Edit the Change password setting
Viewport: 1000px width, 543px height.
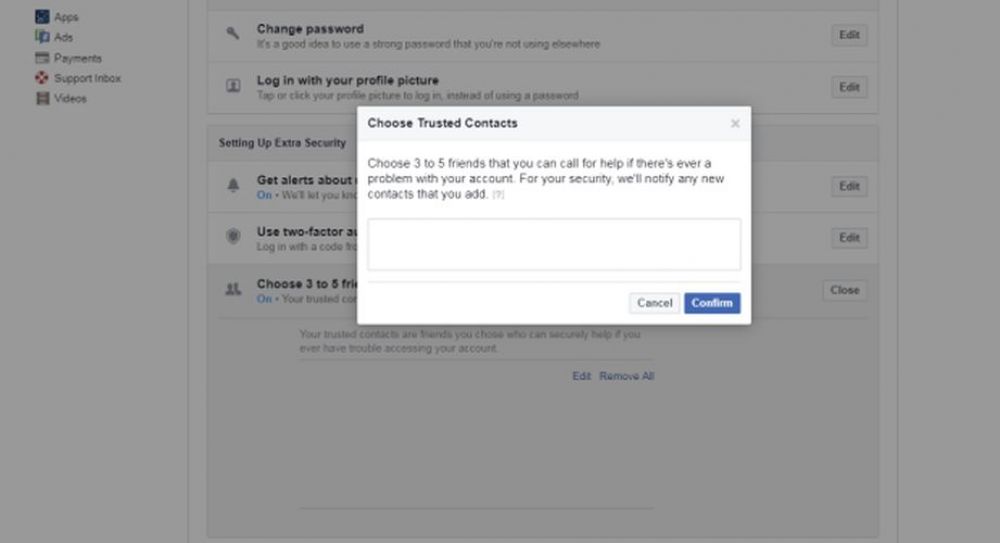tap(849, 35)
